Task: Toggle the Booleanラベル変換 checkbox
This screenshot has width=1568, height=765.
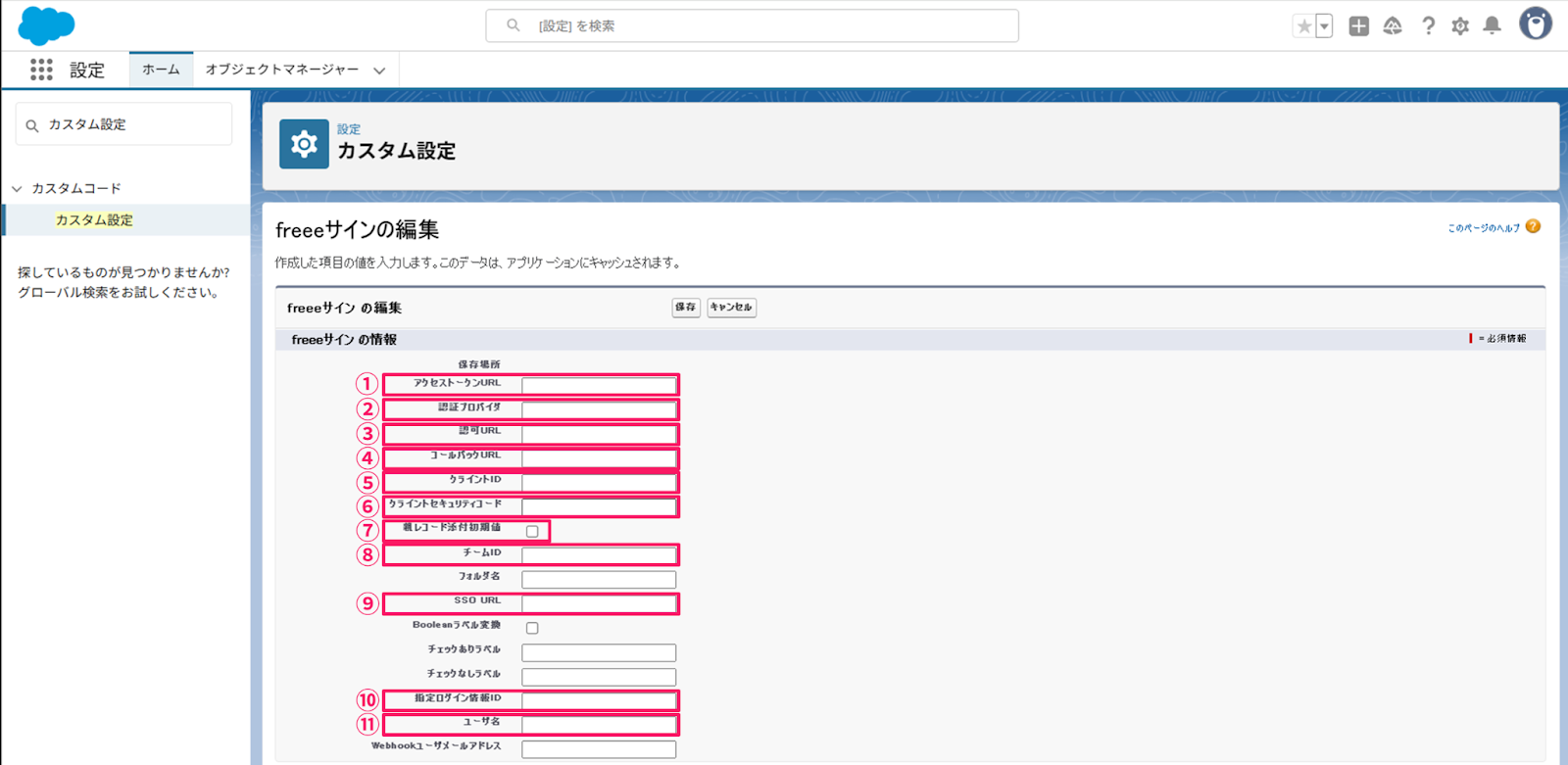Action: [532, 628]
